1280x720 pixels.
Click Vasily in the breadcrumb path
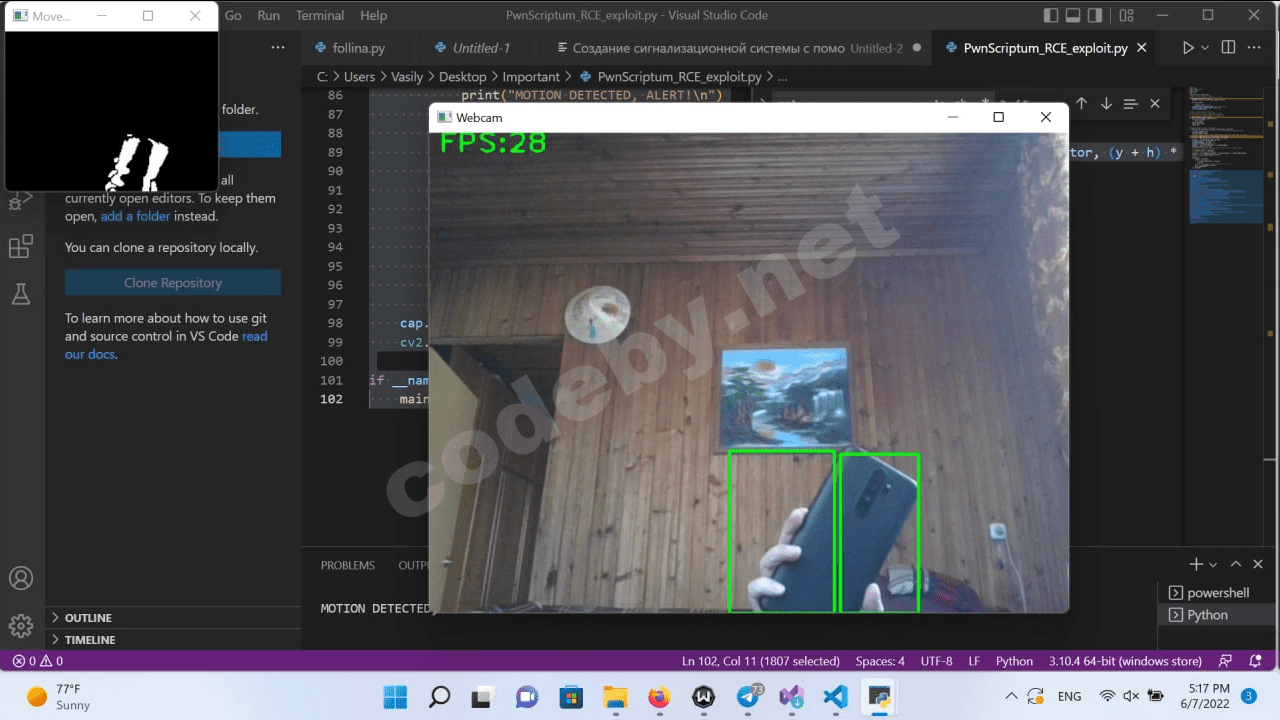click(406, 77)
